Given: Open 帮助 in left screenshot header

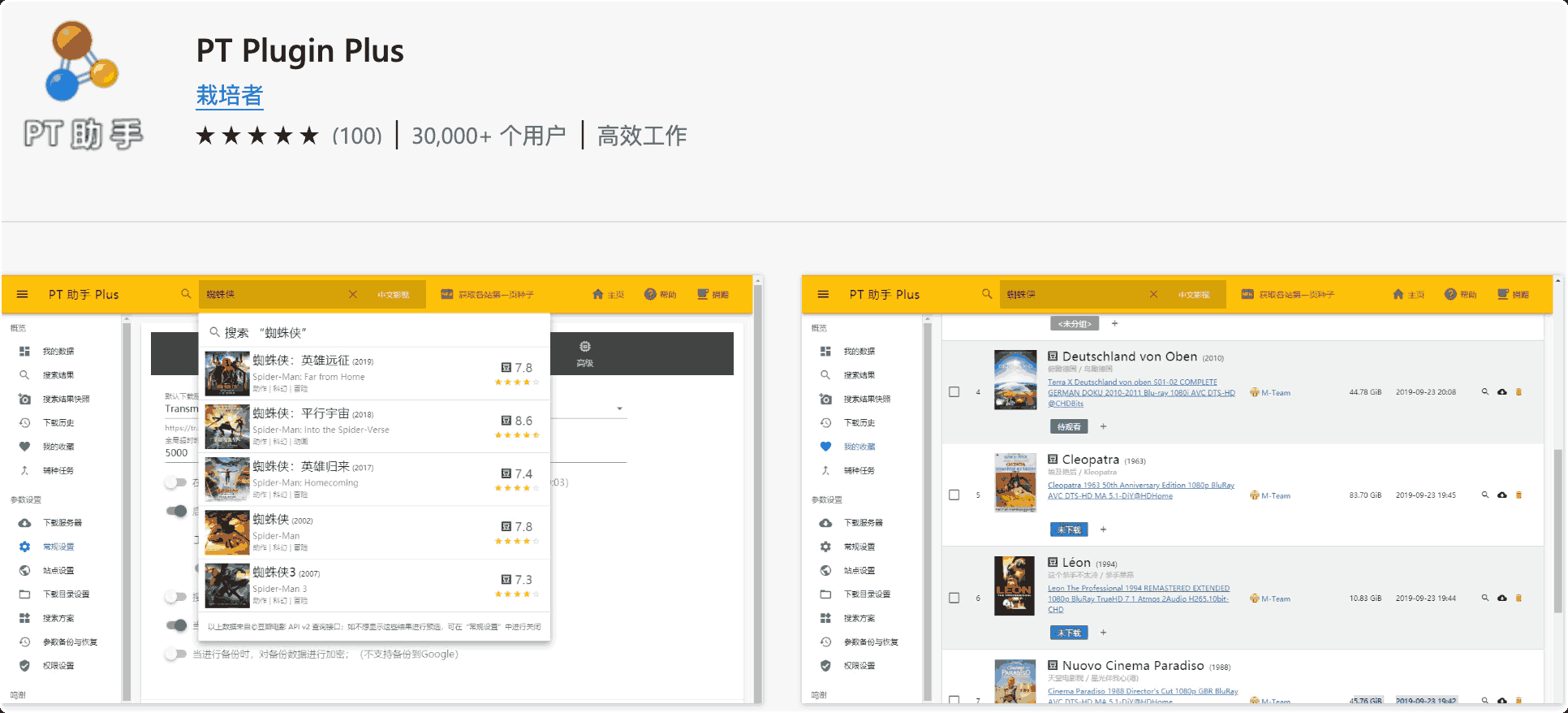Looking at the screenshot, I should coord(661,295).
